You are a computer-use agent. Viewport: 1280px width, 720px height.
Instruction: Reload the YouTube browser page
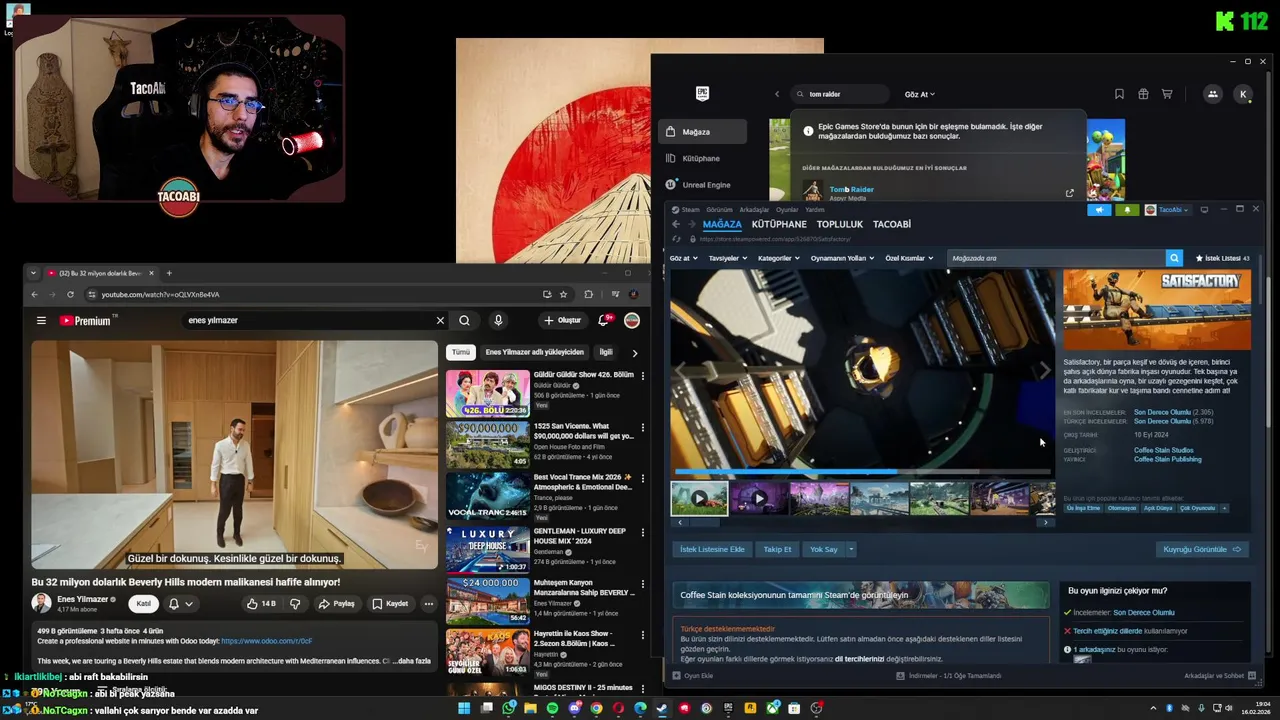70,294
